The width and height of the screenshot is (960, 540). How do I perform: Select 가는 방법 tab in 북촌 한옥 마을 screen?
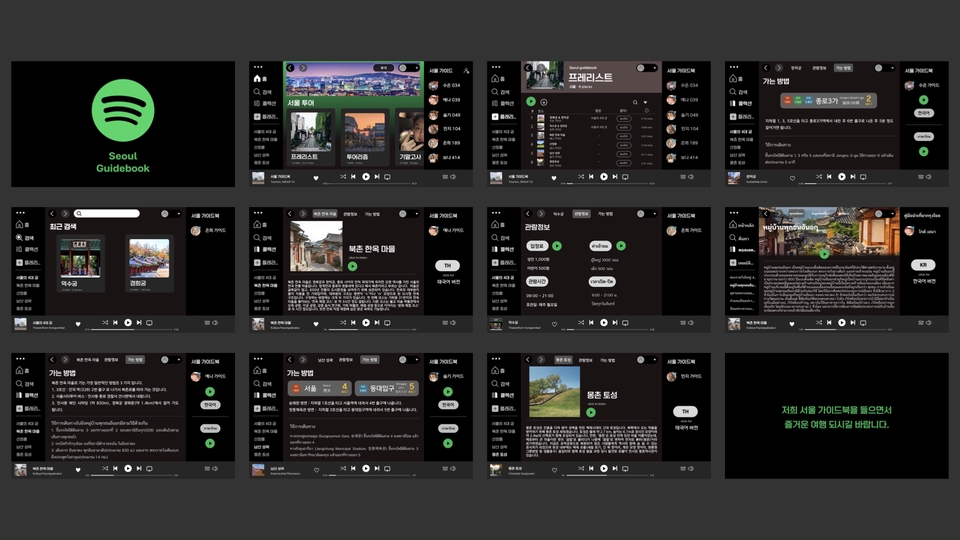(x=372, y=214)
